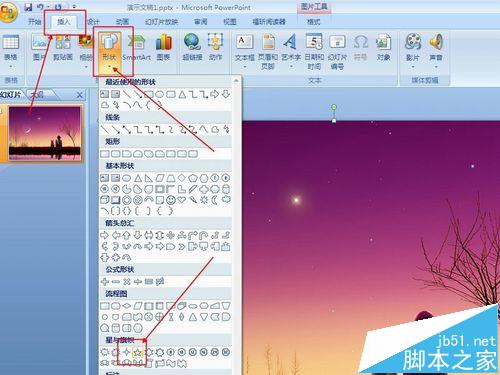This screenshot has width=500, height=375.
Task: Expand the Table (表格) dropdown arrow
Action: 10,67
